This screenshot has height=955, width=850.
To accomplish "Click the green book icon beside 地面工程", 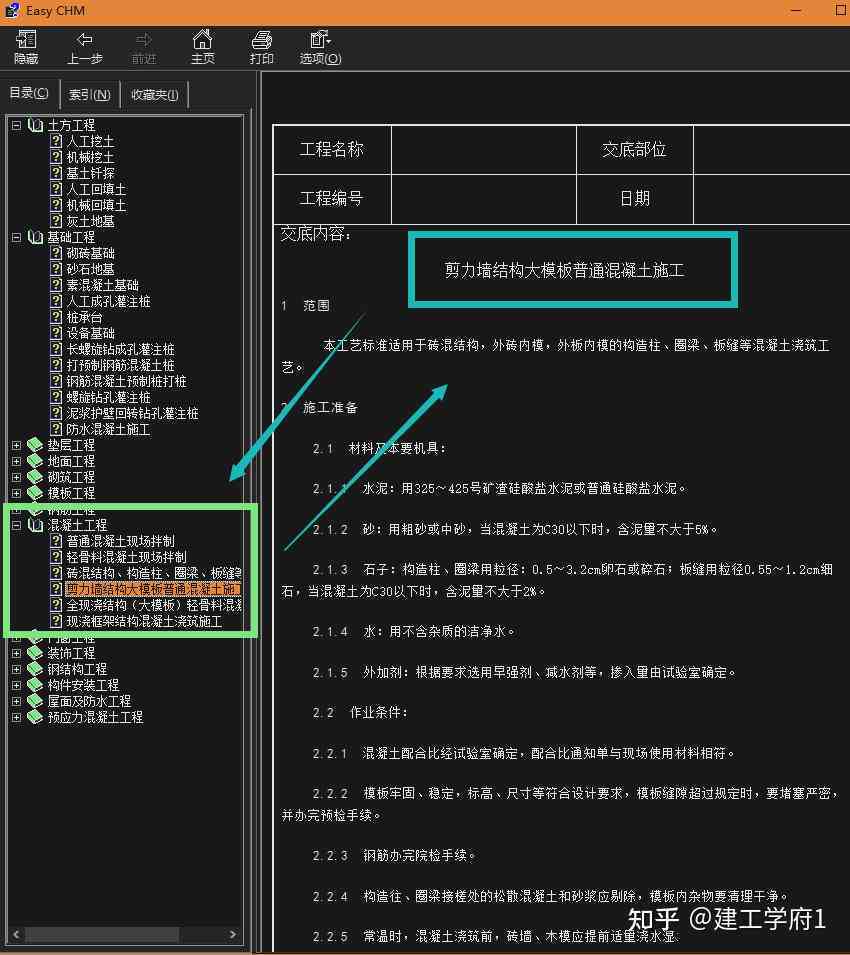I will [x=35, y=461].
